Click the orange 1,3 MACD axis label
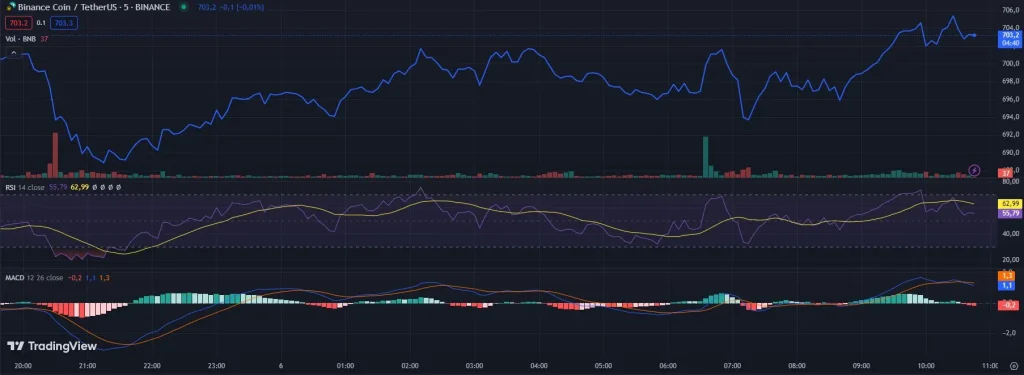Image resolution: width=1024 pixels, height=375 pixels. 1006,276
